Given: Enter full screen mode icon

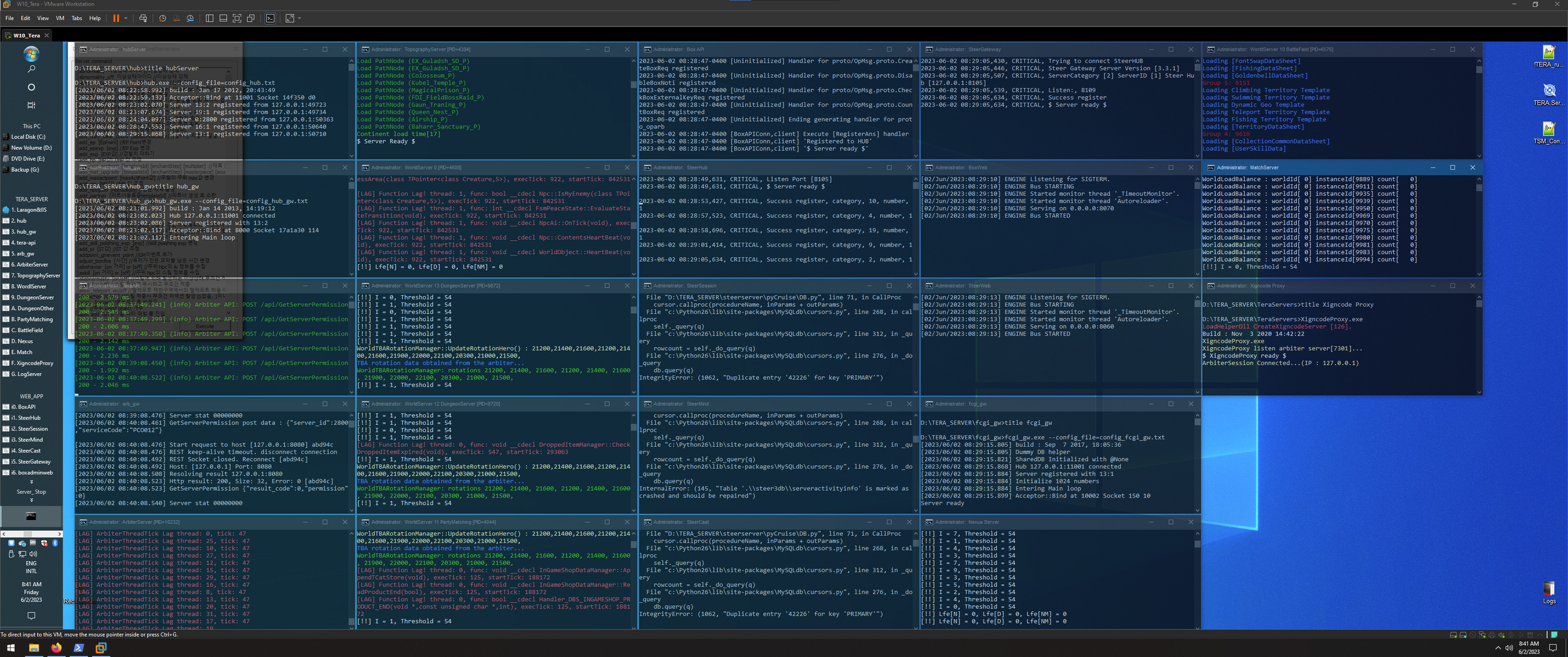Looking at the screenshot, I should 237,18.
